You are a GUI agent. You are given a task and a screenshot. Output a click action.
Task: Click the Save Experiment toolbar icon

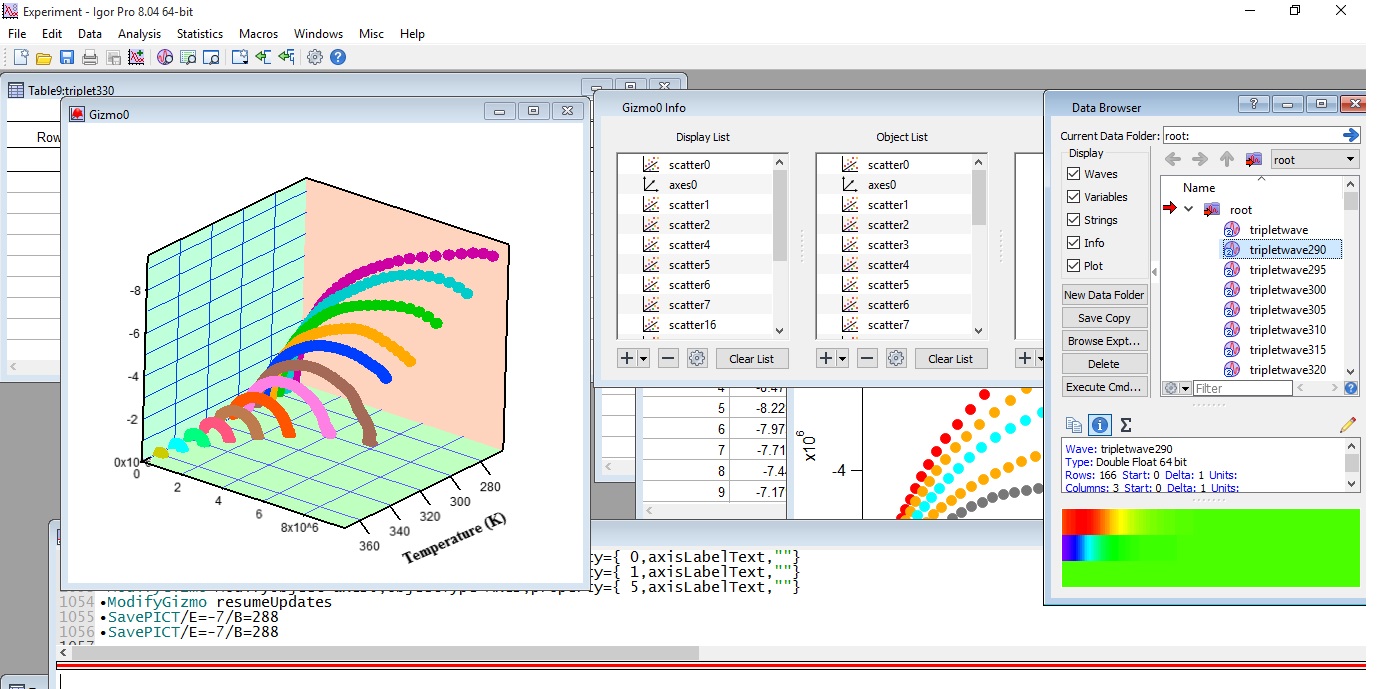point(66,57)
